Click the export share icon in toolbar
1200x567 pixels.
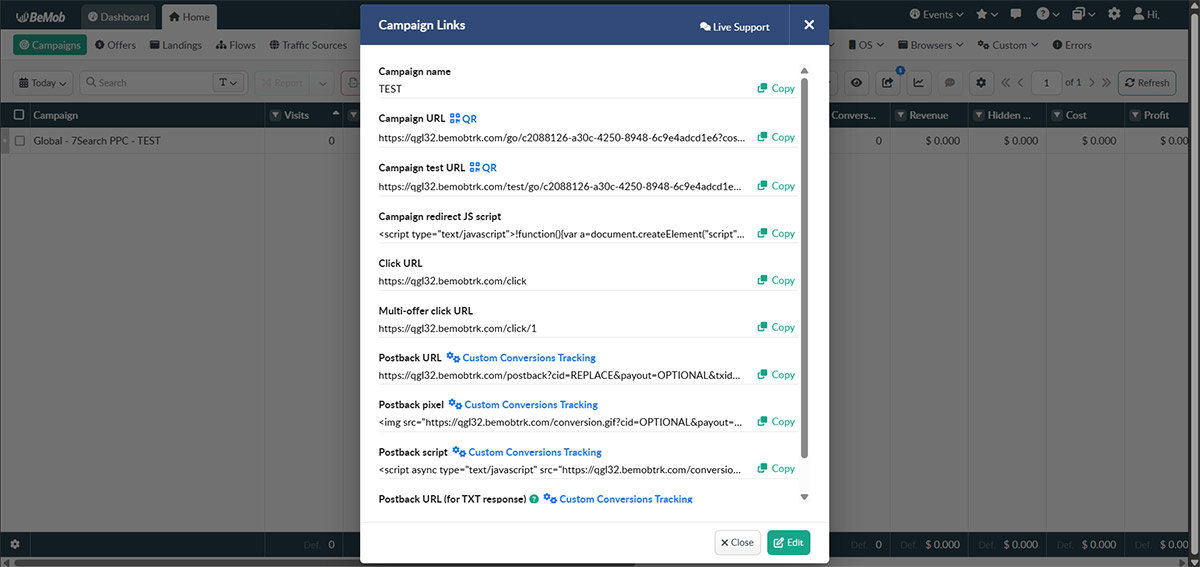(x=887, y=83)
